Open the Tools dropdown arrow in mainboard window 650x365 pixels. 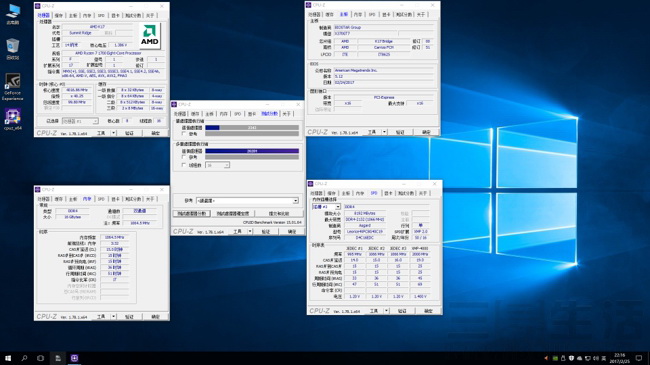tap(384, 132)
